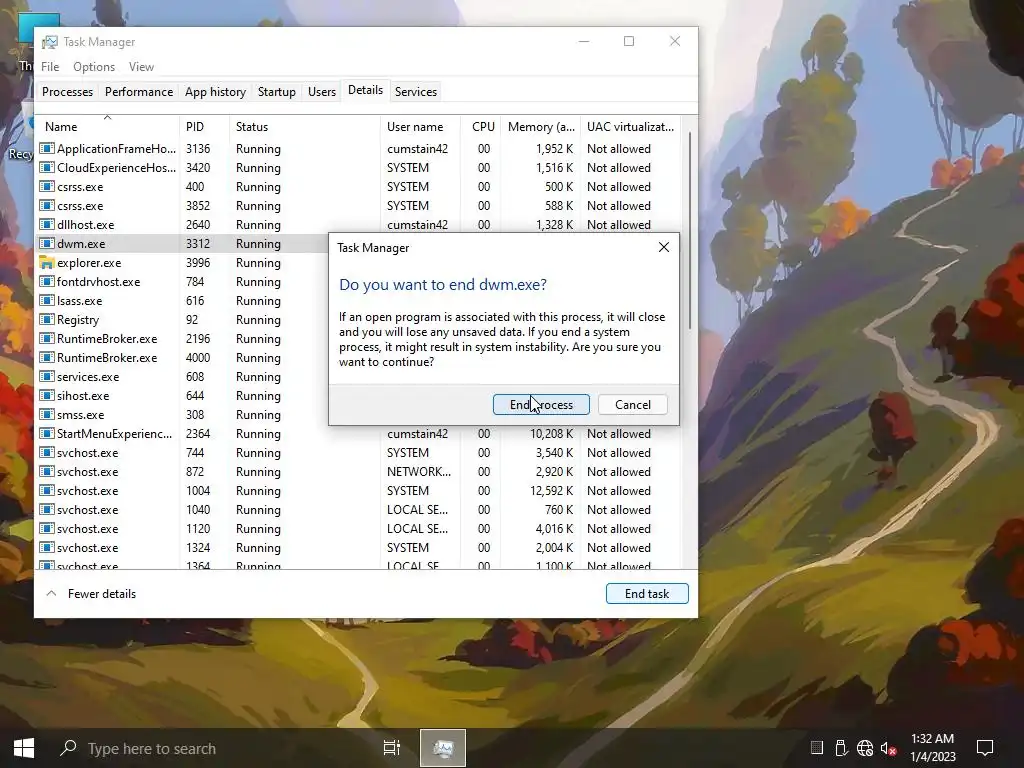Close the end process confirmation dialog
The height and width of the screenshot is (768, 1024).
tap(664, 247)
